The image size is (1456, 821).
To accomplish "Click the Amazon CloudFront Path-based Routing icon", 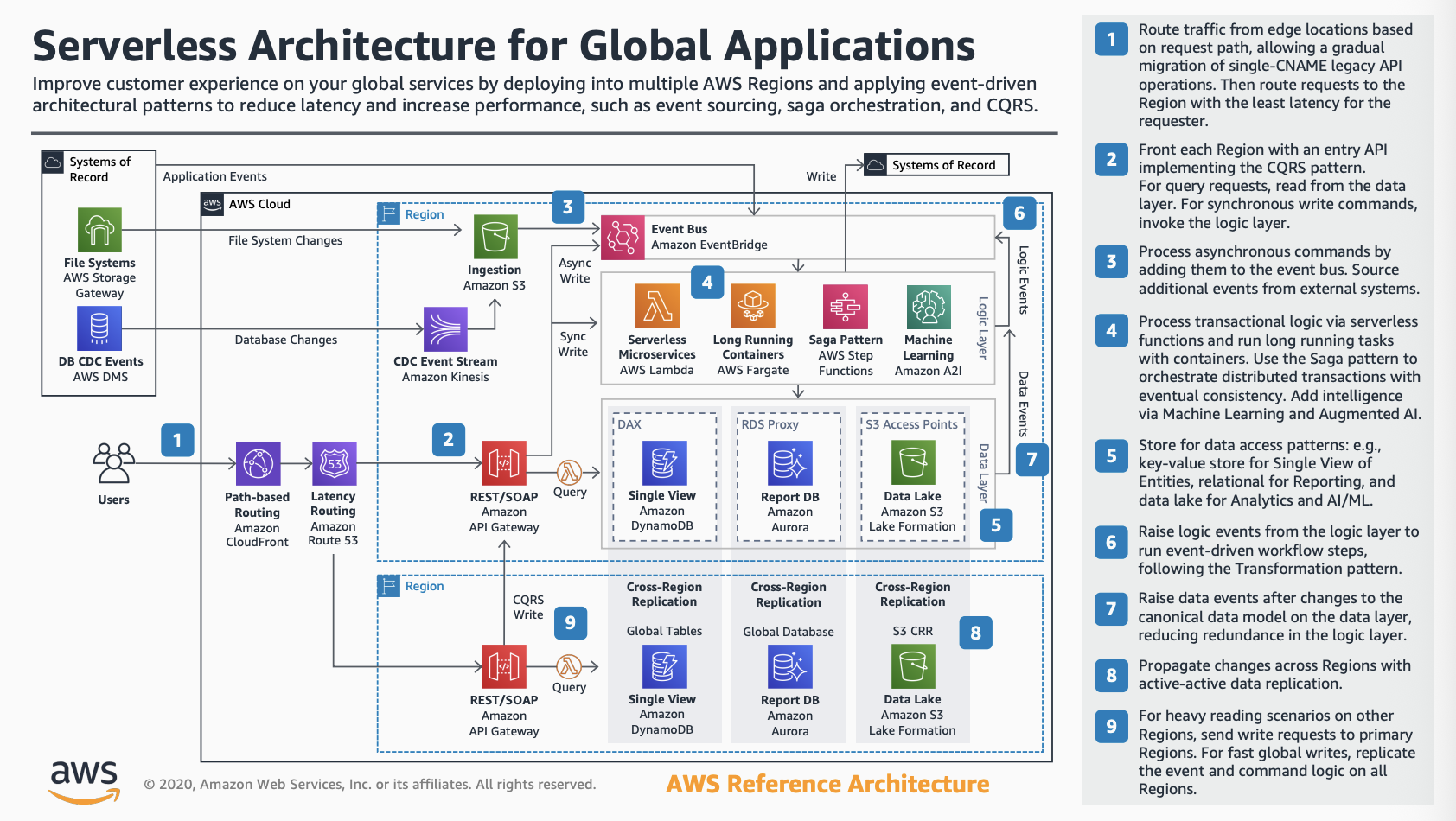I will [x=258, y=464].
